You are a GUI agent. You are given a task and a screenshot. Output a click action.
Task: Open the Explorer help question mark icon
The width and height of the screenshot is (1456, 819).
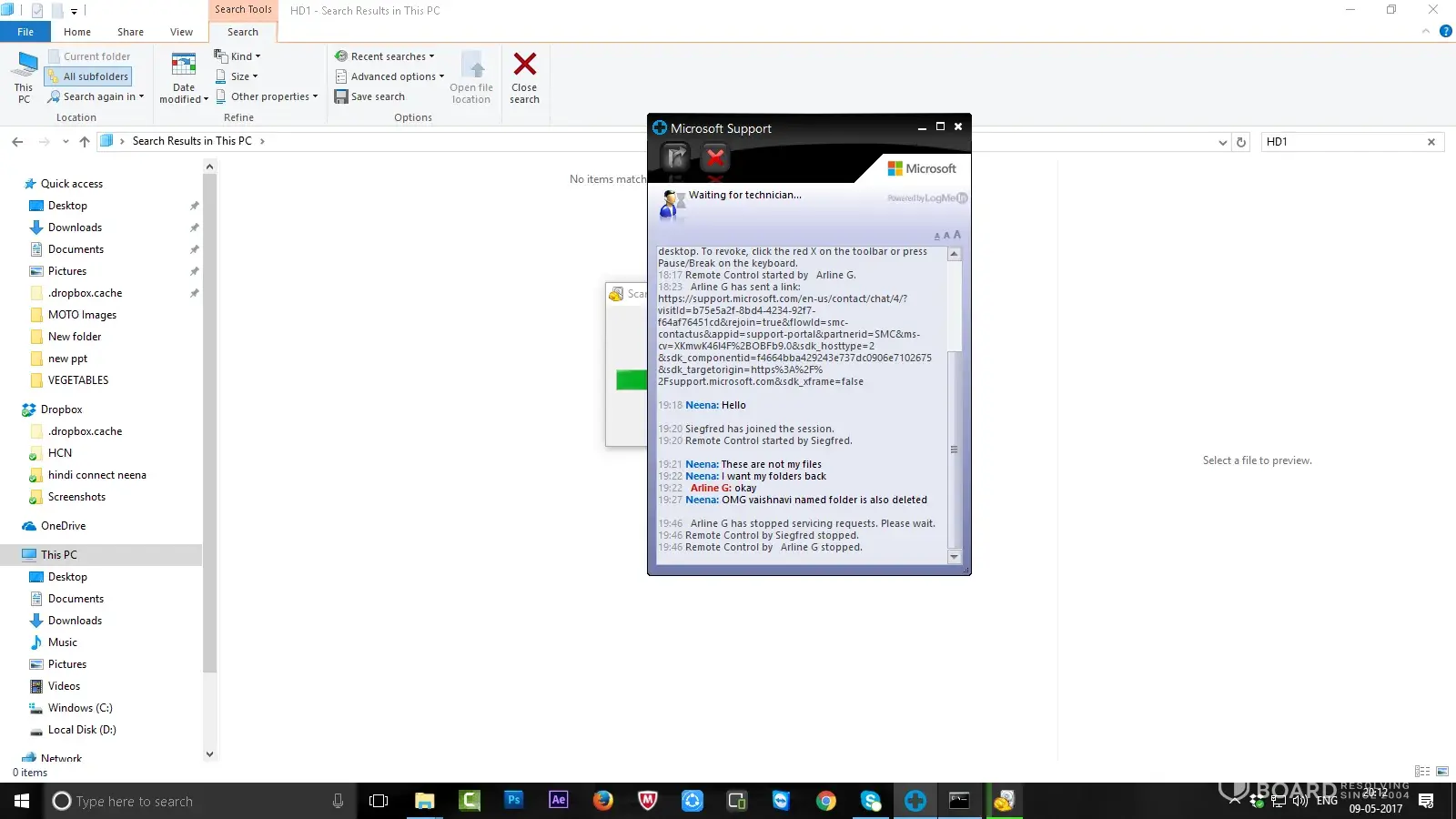(x=1445, y=32)
